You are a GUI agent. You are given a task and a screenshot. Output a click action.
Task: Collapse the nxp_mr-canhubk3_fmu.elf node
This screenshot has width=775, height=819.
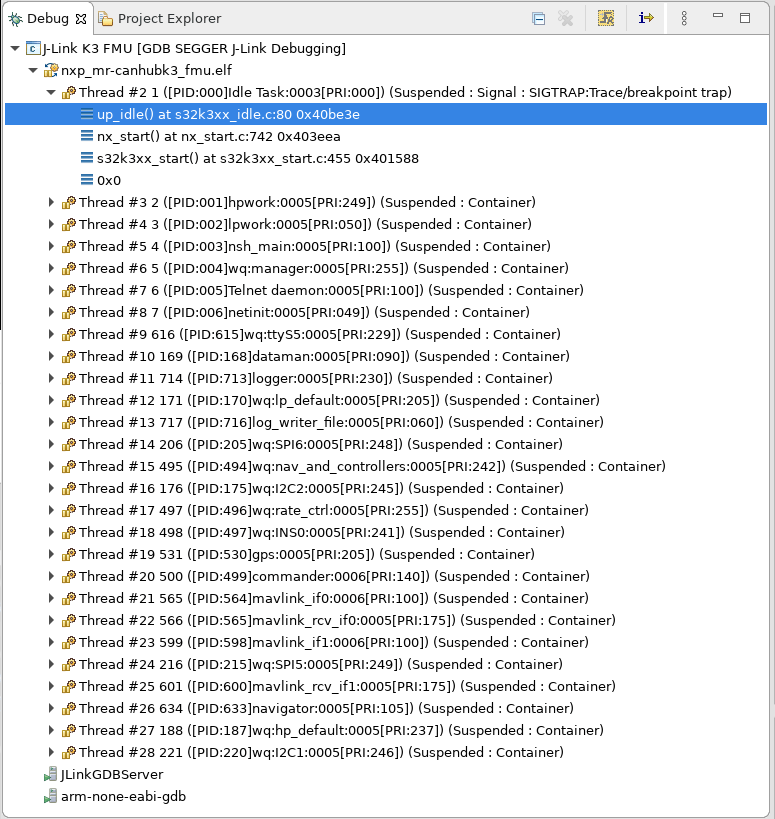(x=33, y=70)
